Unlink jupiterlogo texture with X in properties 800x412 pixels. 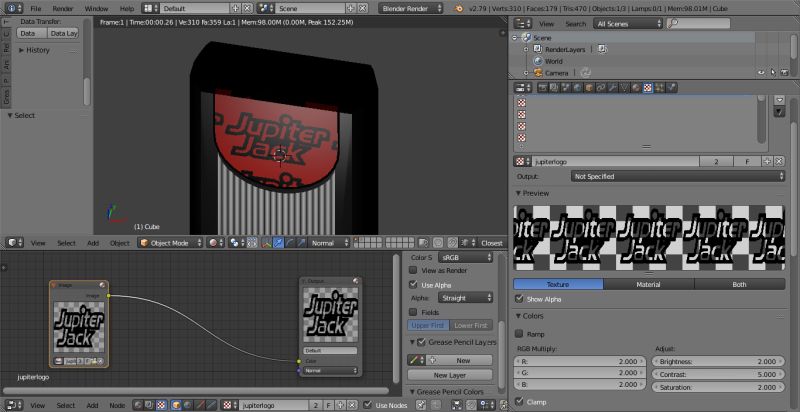pos(779,162)
